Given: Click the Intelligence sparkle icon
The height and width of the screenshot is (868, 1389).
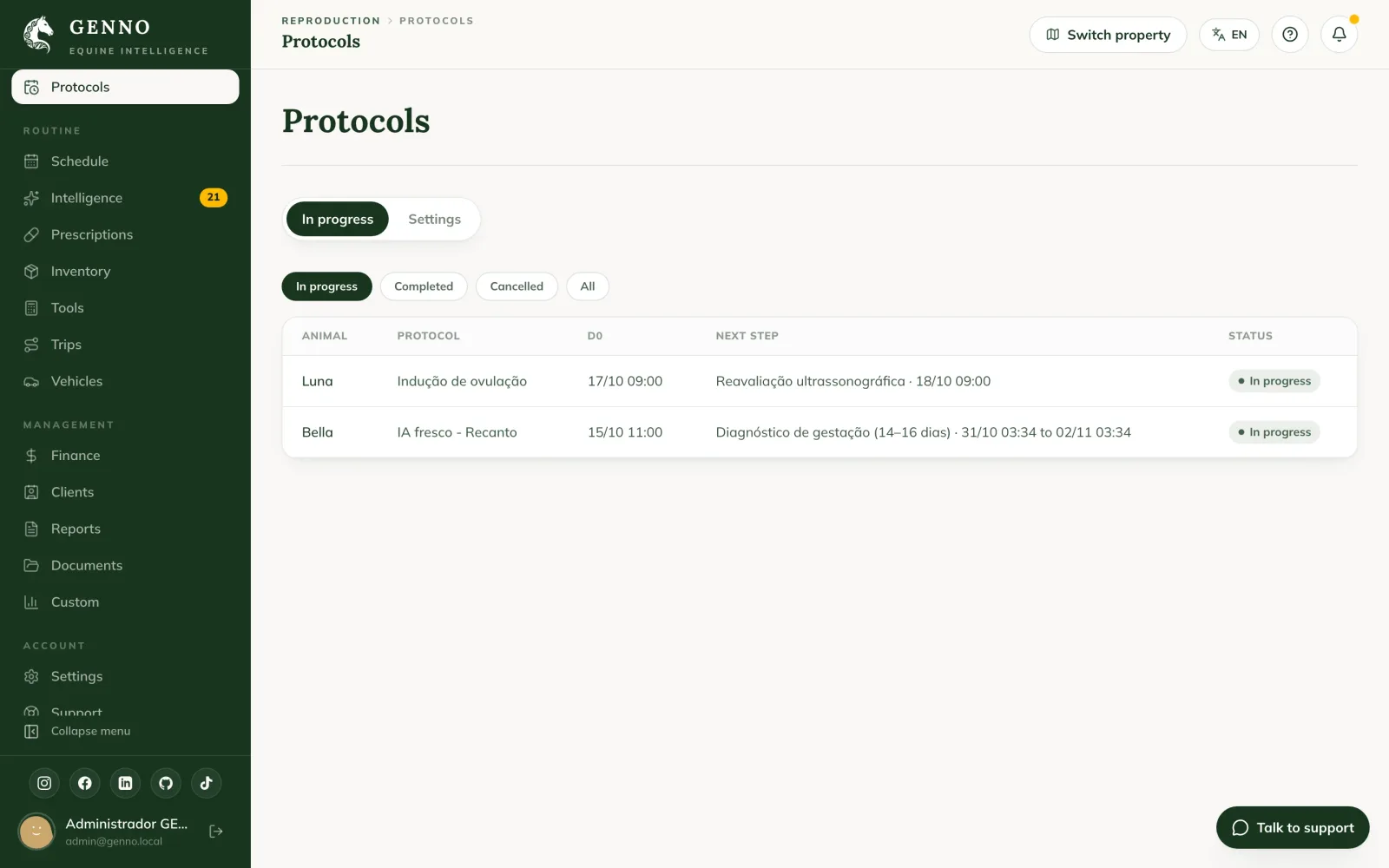Looking at the screenshot, I should click(x=31, y=198).
